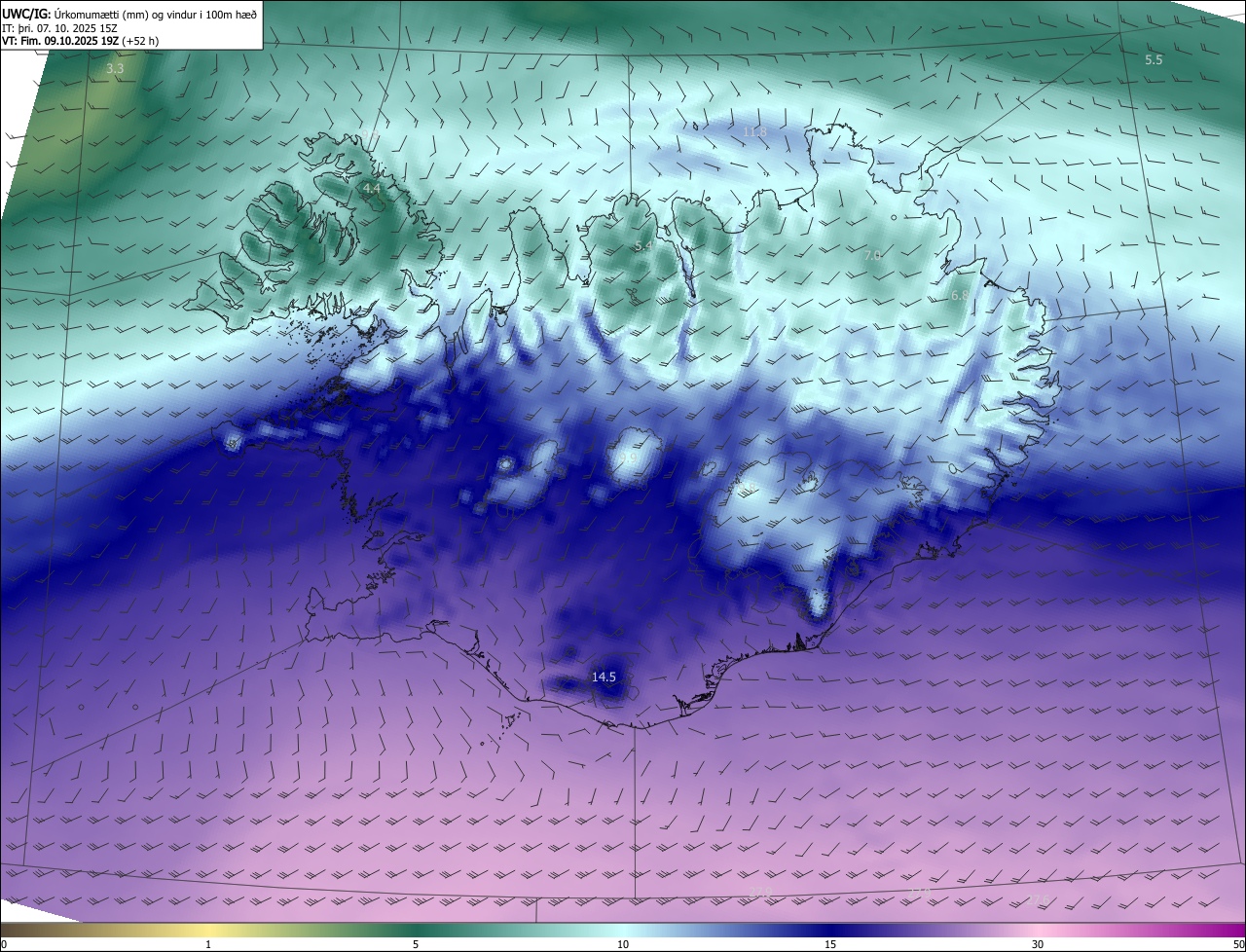Click the 'UWC/IG:' label in the header box
Image resolution: width=1246 pixels, height=952 pixels.
tap(27, 14)
